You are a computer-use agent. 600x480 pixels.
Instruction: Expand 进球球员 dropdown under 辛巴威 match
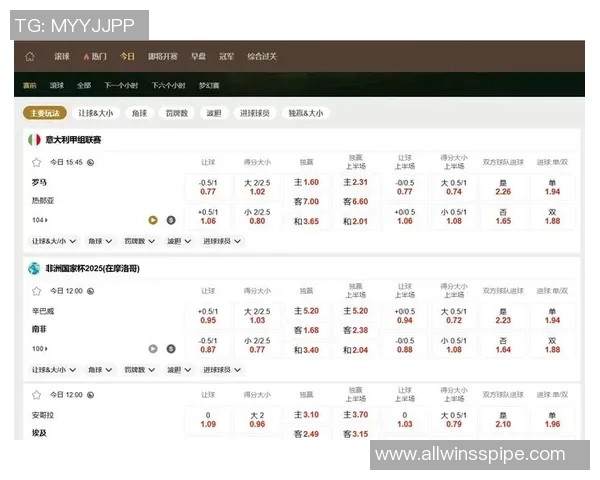click(x=222, y=370)
